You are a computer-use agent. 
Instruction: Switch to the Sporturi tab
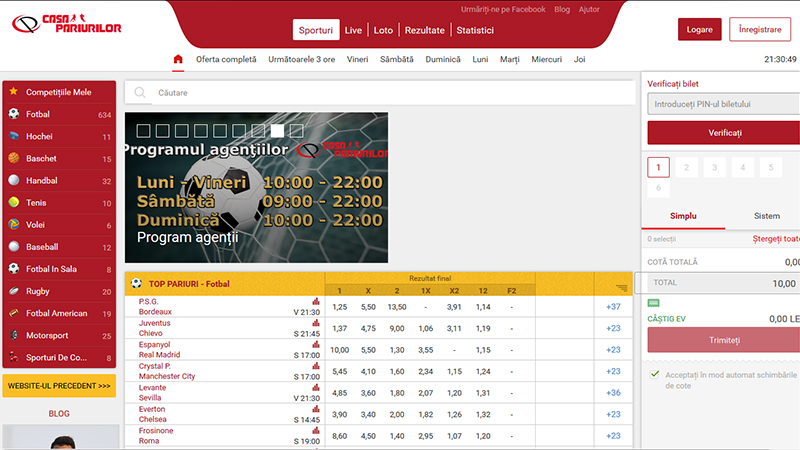point(316,30)
